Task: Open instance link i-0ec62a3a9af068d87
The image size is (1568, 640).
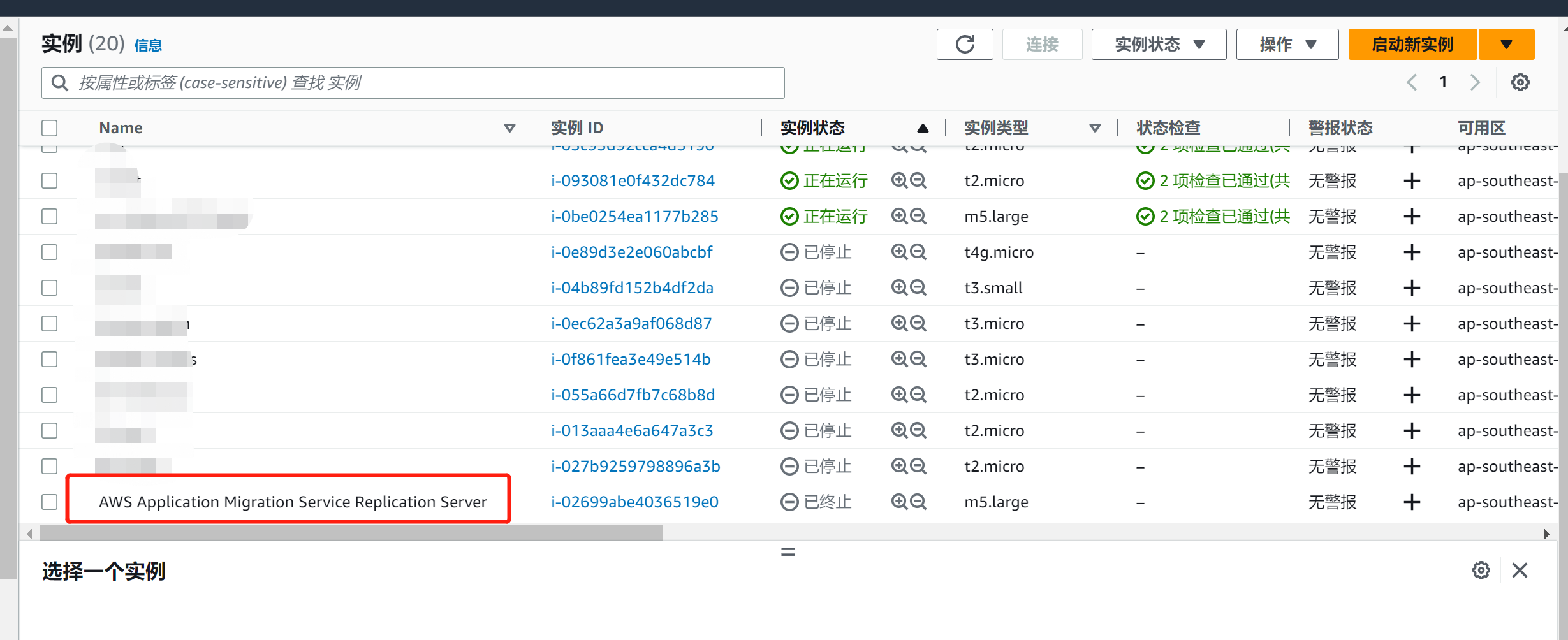Action: (x=631, y=323)
